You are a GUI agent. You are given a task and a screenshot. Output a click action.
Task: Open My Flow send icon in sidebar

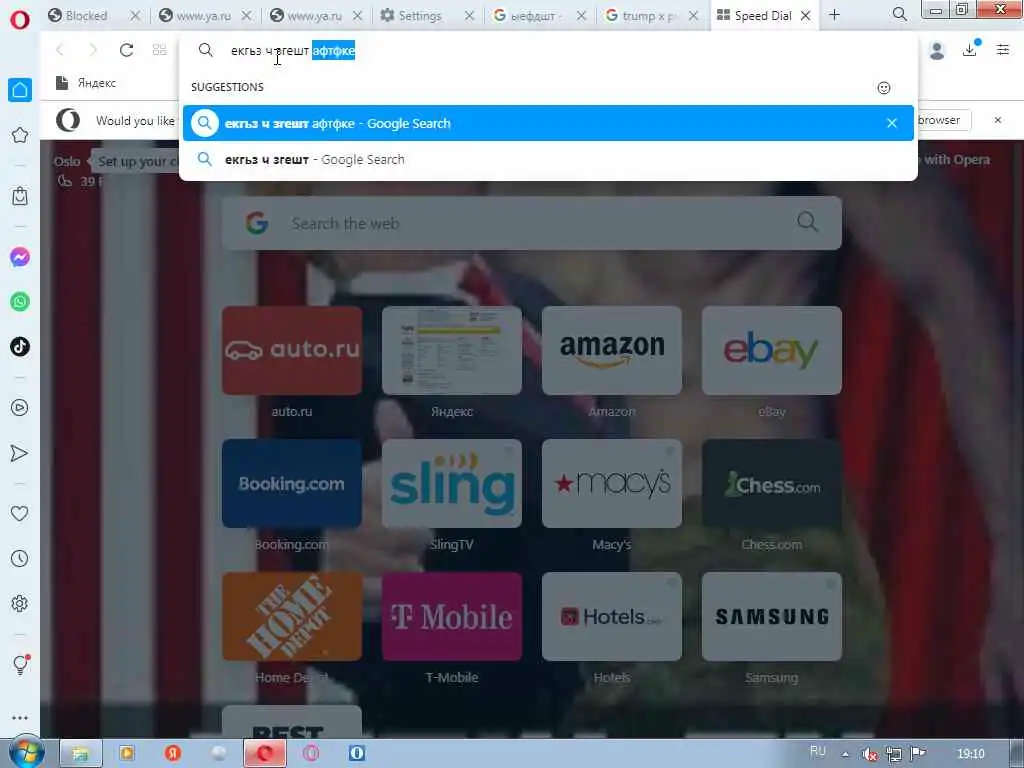click(20, 453)
